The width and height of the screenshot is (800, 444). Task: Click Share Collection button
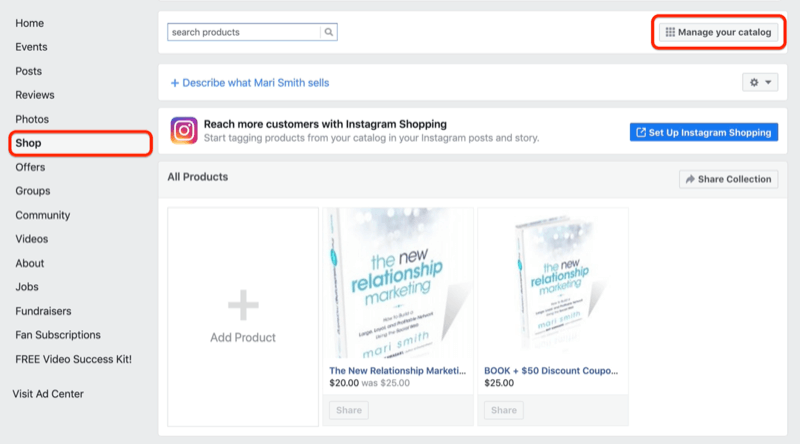[x=728, y=179]
